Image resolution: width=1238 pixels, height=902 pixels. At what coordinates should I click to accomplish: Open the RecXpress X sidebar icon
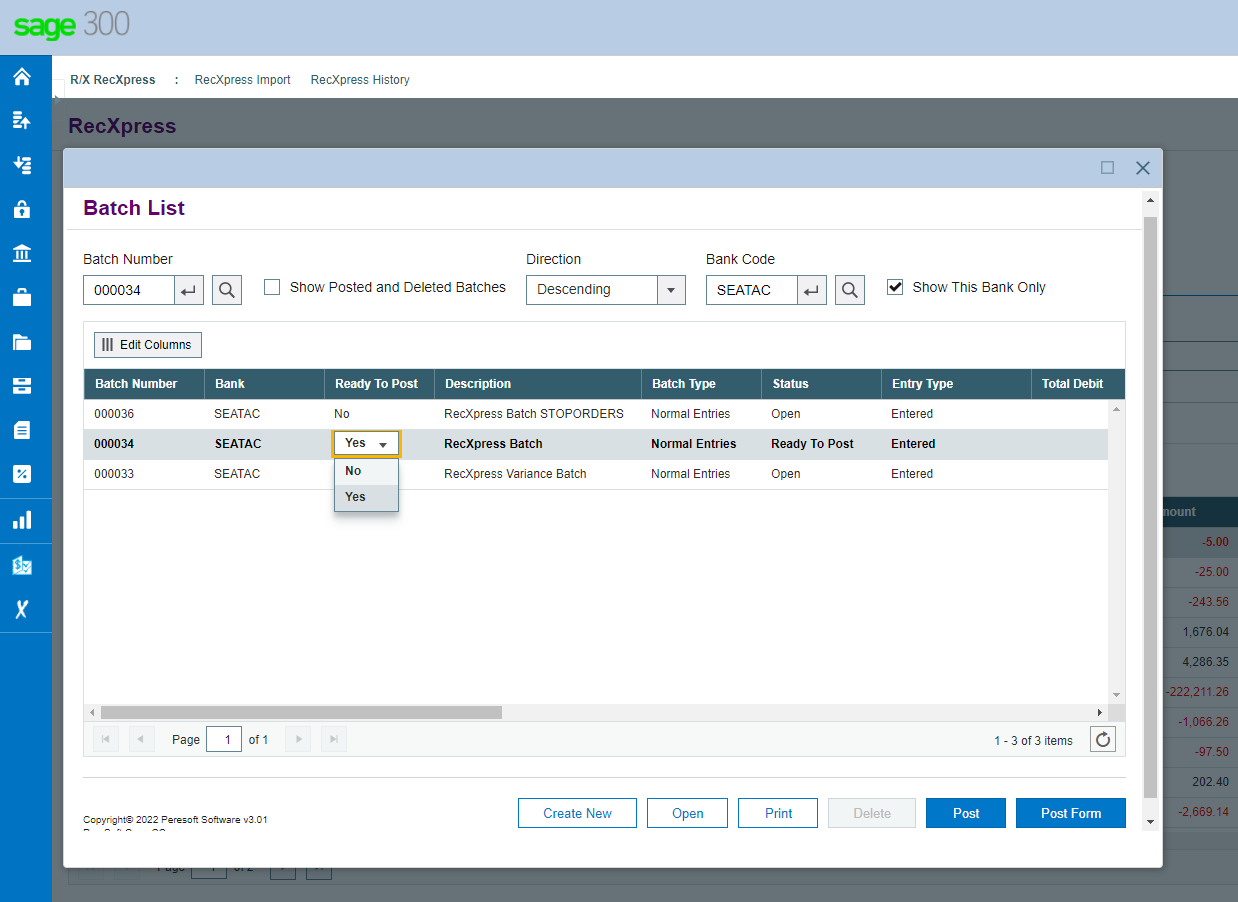[22, 609]
